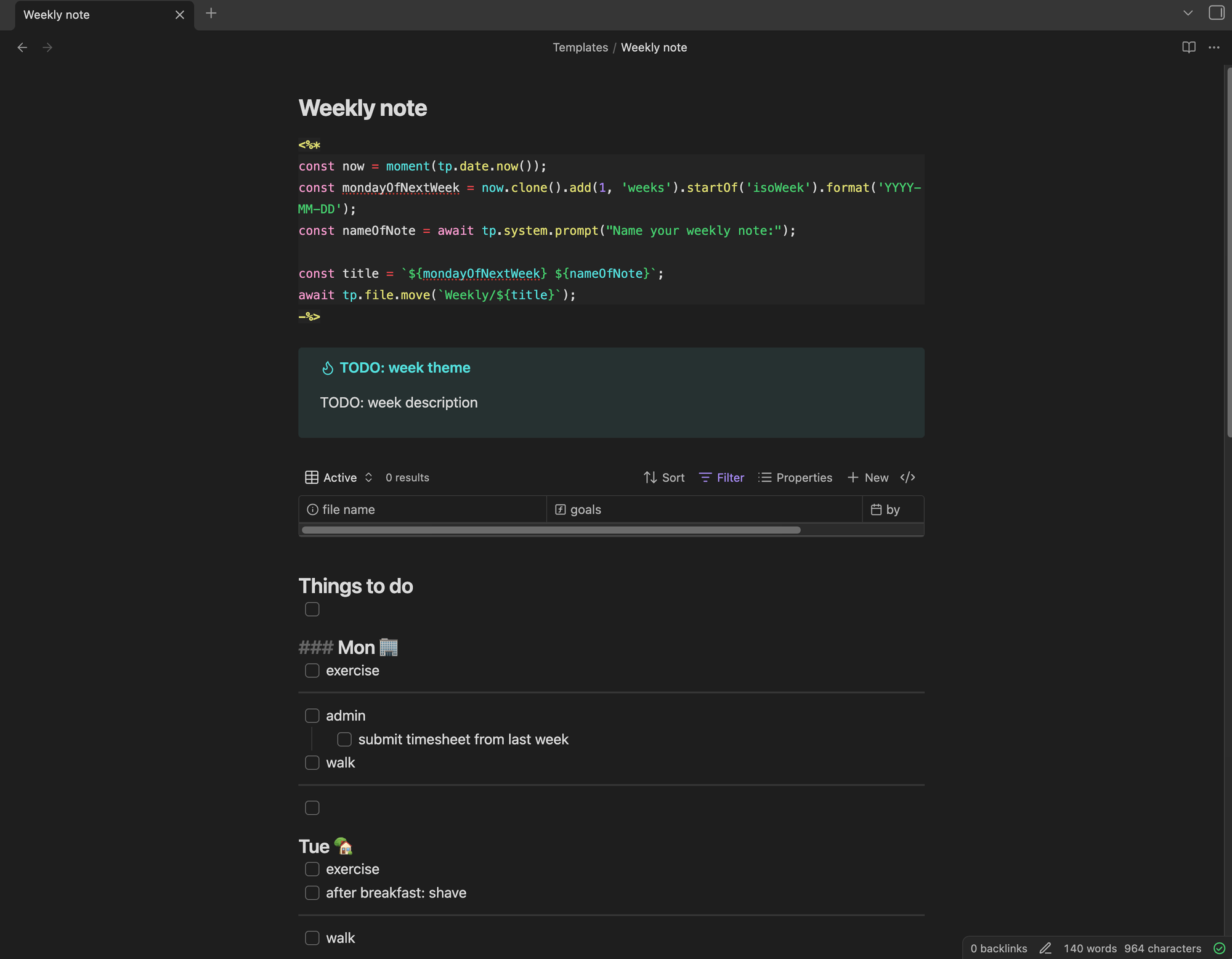Expand the tab list chevron

pyautogui.click(x=1188, y=13)
